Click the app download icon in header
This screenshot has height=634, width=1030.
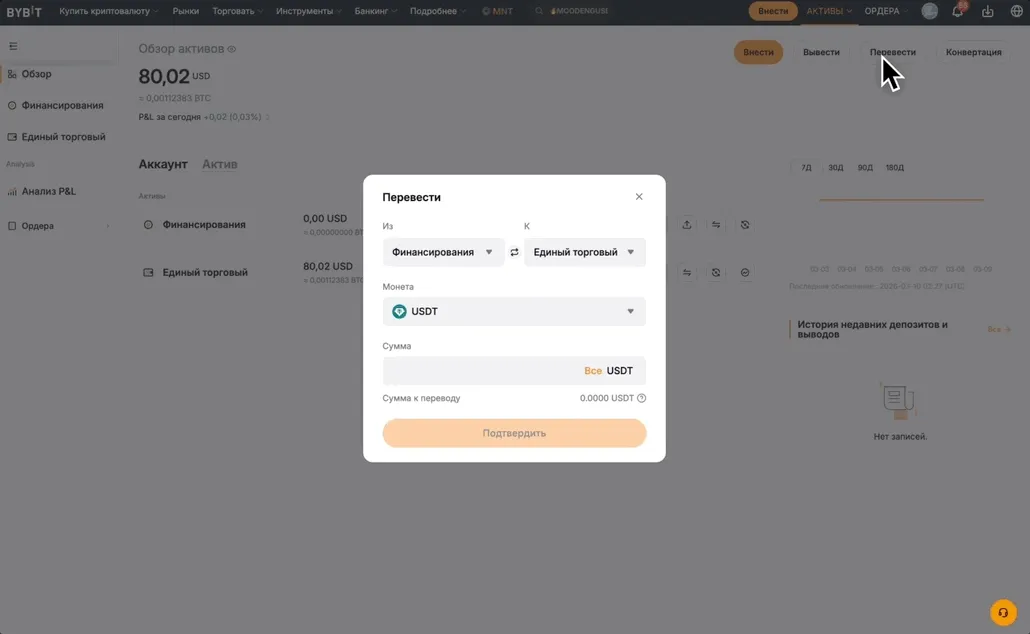(988, 12)
